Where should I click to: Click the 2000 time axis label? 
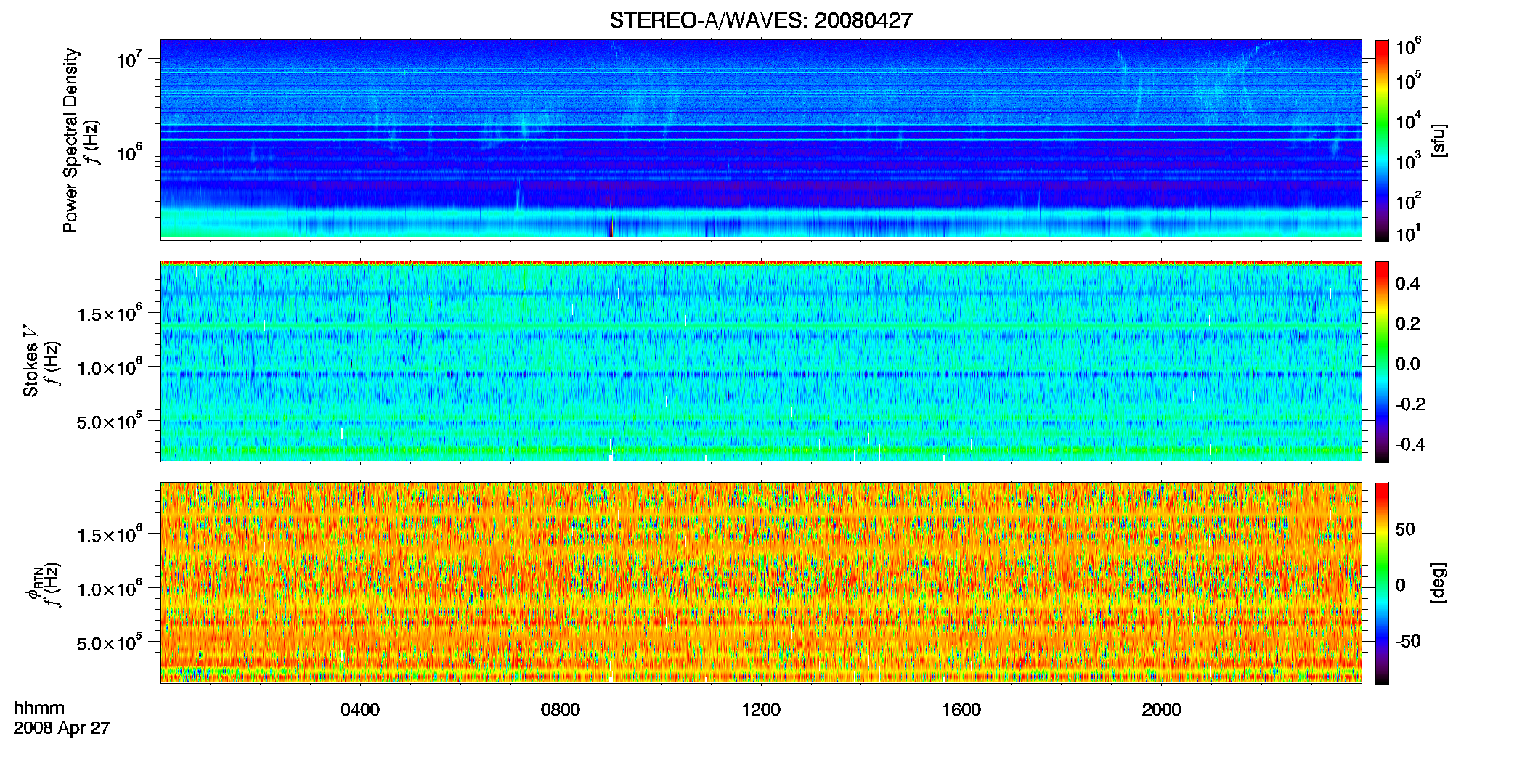(x=1161, y=710)
